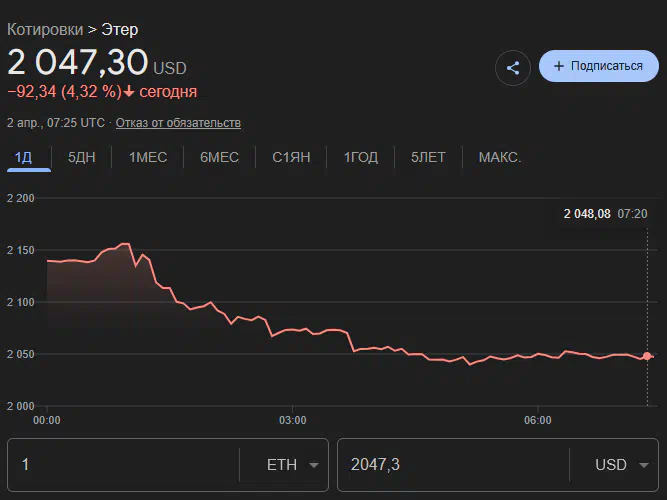Click the Котировки breadcrumb link
The image size is (667, 500).
point(46,29)
